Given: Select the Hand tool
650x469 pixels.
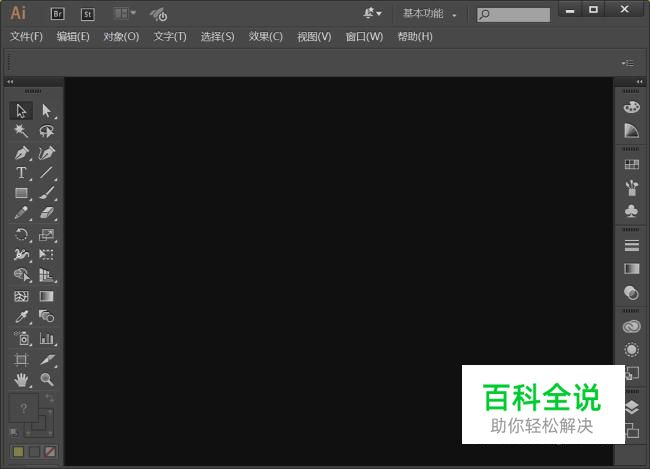Looking at the screenshot, I should point(21,379).
